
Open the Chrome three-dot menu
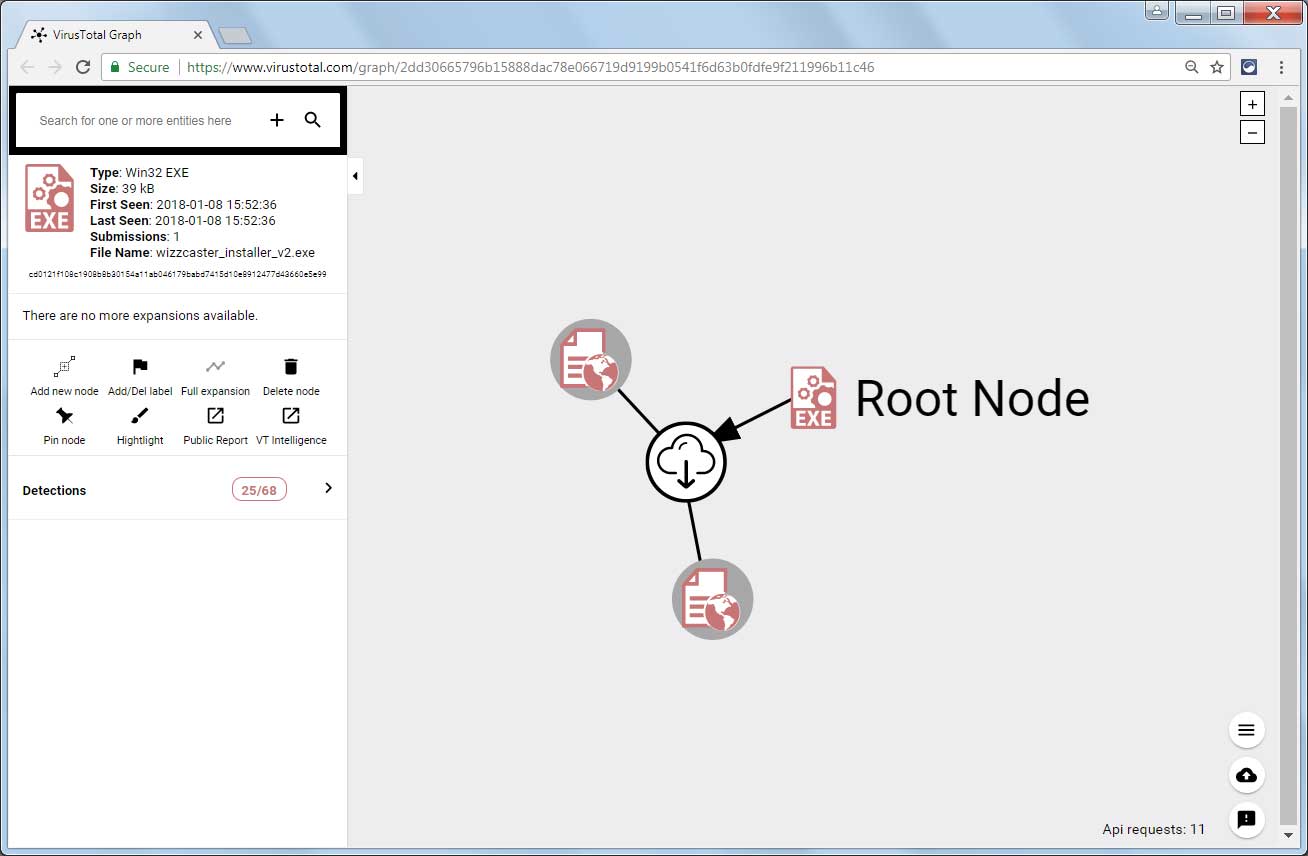coord(1281,67)
